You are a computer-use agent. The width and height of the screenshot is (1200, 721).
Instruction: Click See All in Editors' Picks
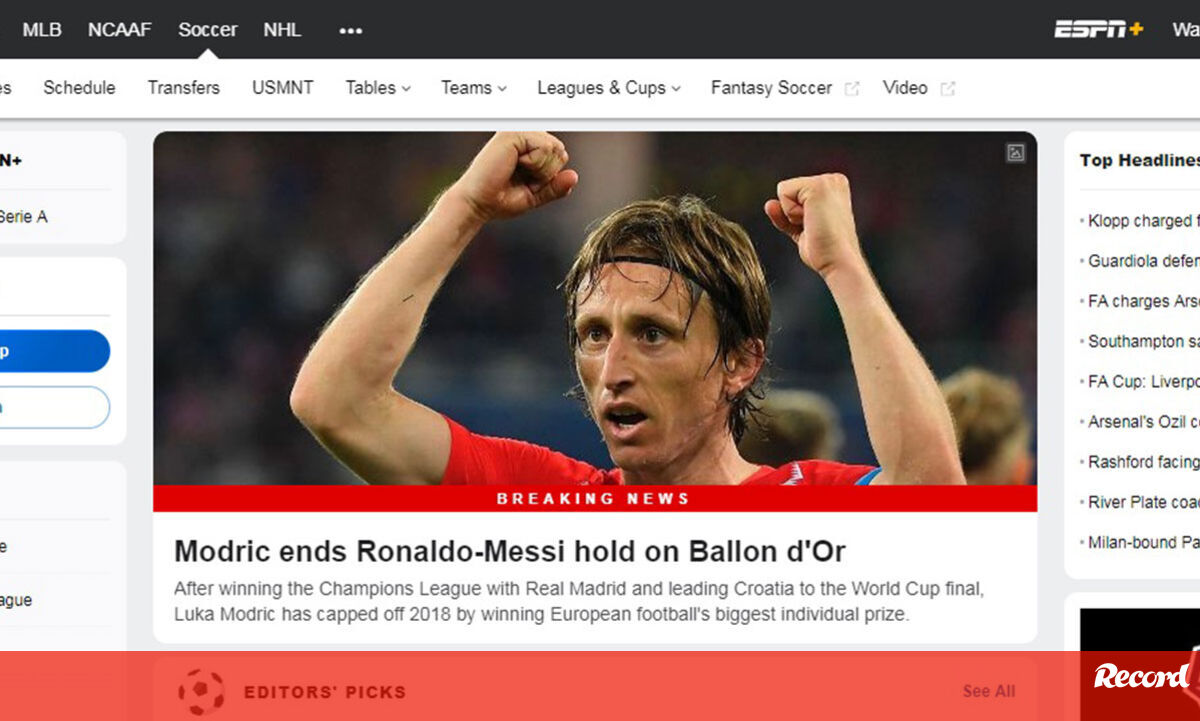coord(989,691)
